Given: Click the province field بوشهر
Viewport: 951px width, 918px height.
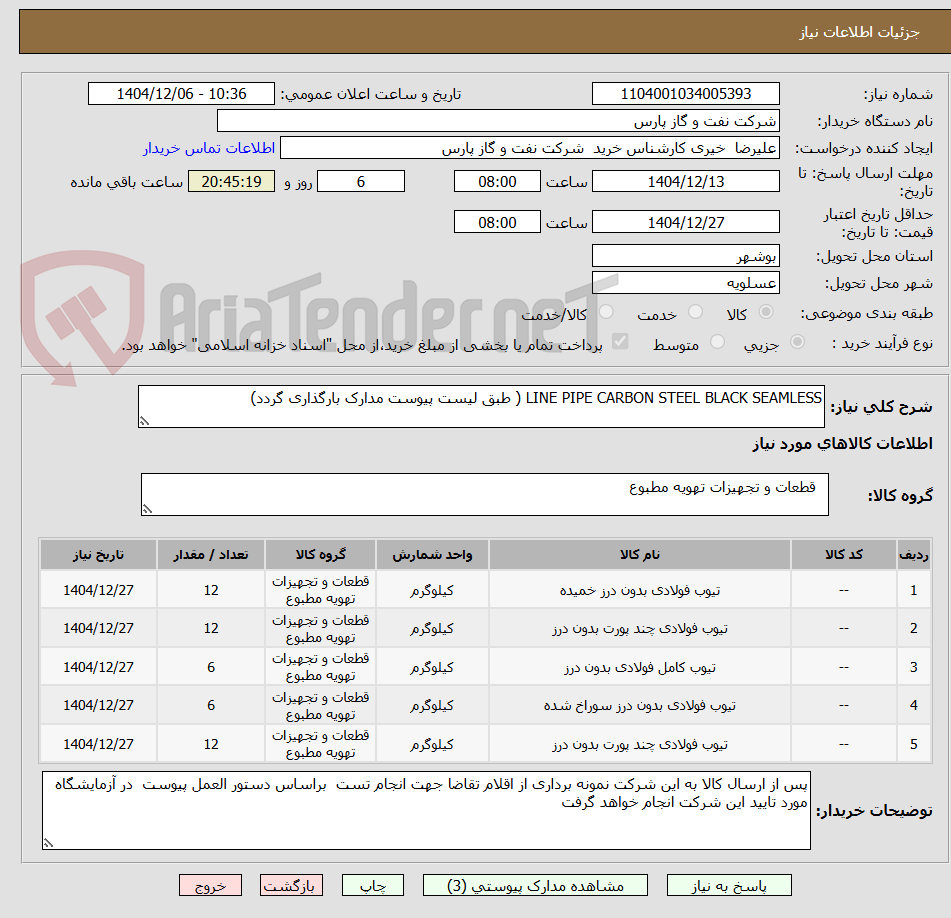Looking at the screenshot, I should [685, 256].
